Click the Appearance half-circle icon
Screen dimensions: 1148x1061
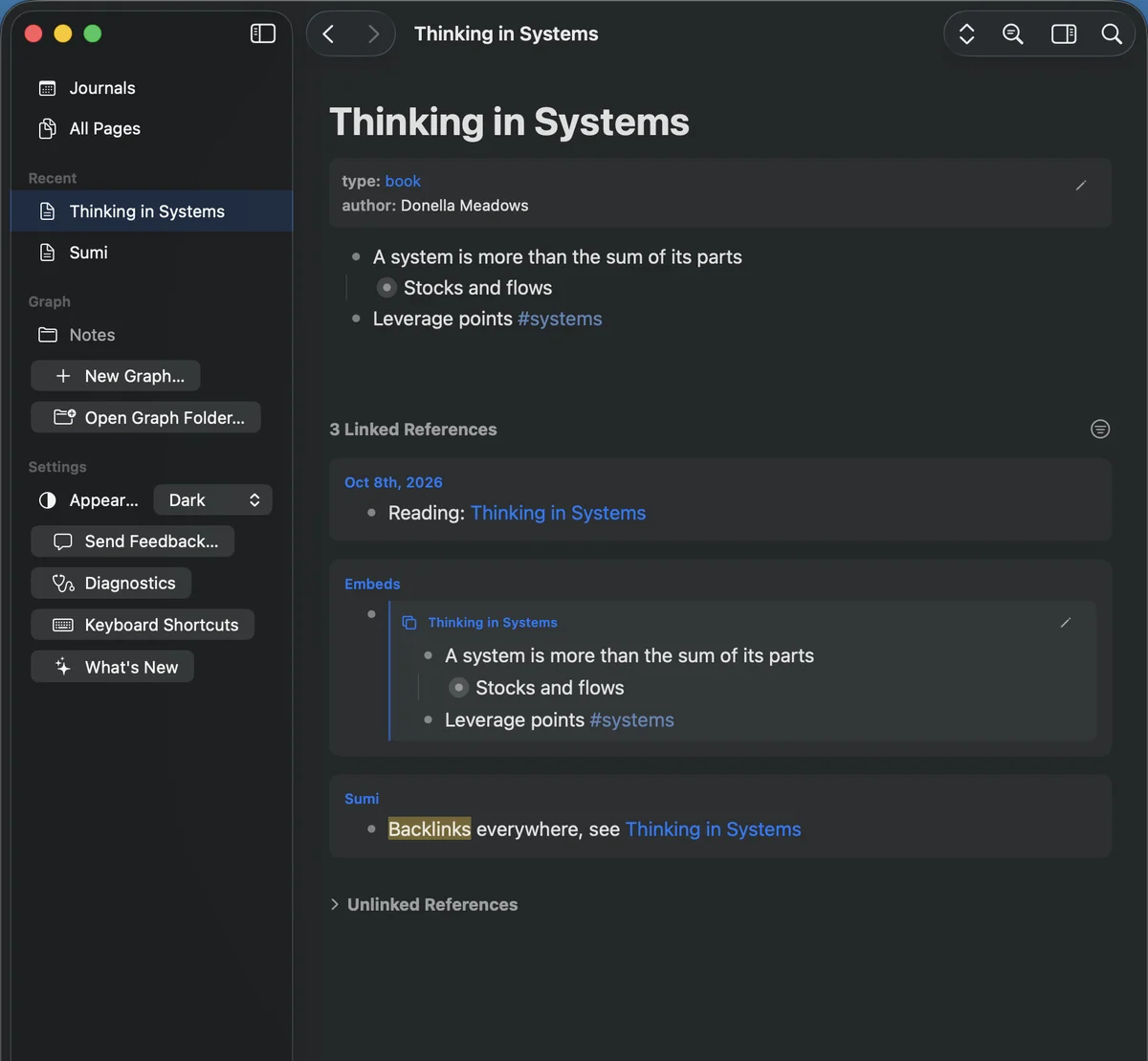coord(47,500)
